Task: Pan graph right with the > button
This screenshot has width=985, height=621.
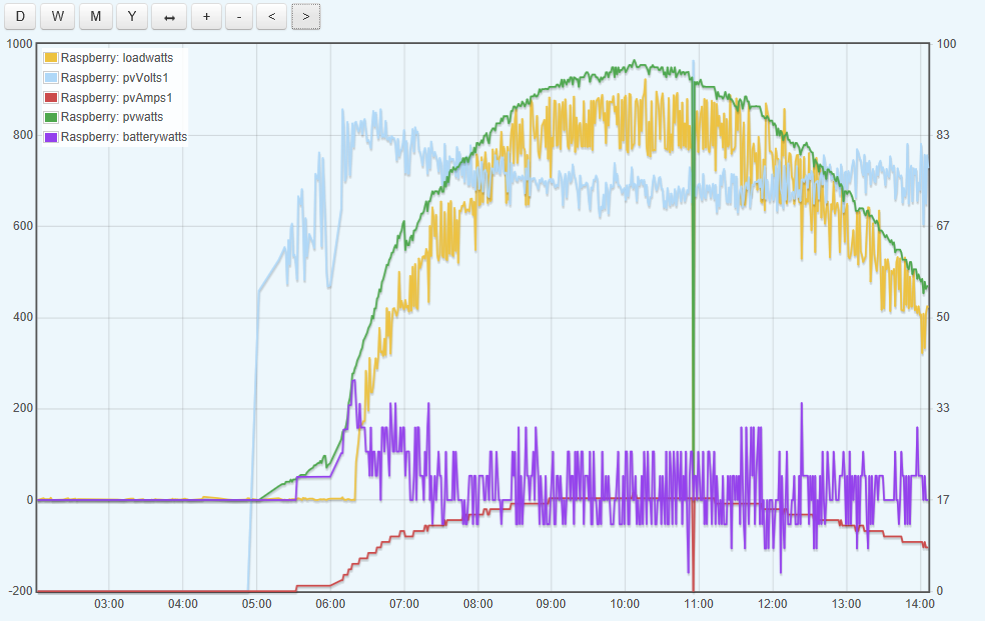Action: pos(305,16)
